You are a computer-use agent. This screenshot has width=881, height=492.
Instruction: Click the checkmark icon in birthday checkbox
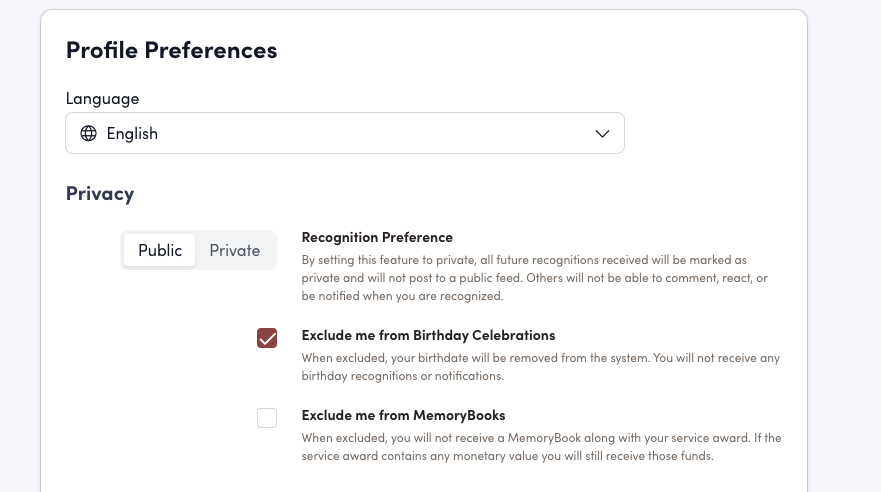tap(267, 338)
